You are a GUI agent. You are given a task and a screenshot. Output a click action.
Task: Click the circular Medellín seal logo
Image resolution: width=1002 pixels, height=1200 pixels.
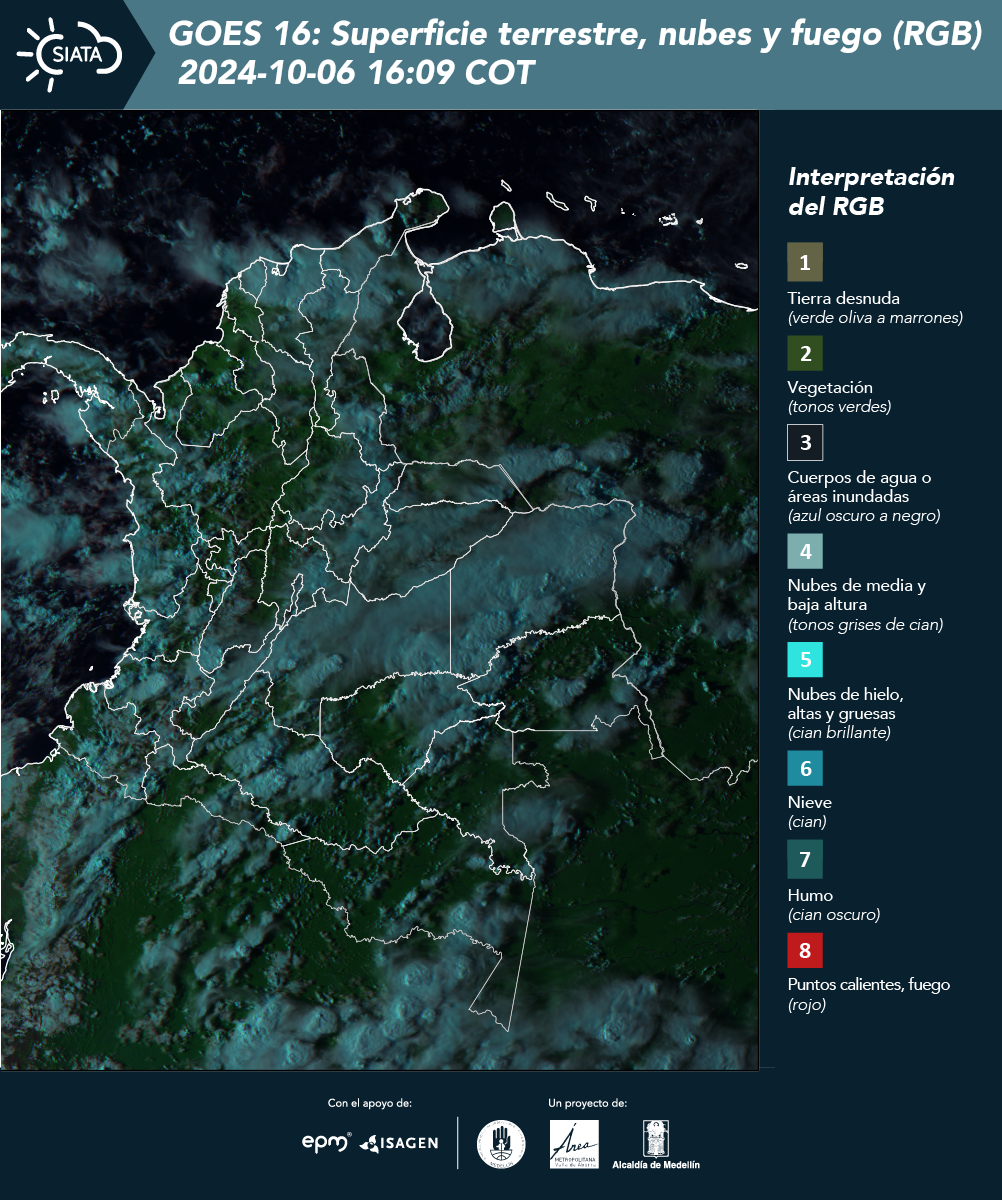[501, 1144]
